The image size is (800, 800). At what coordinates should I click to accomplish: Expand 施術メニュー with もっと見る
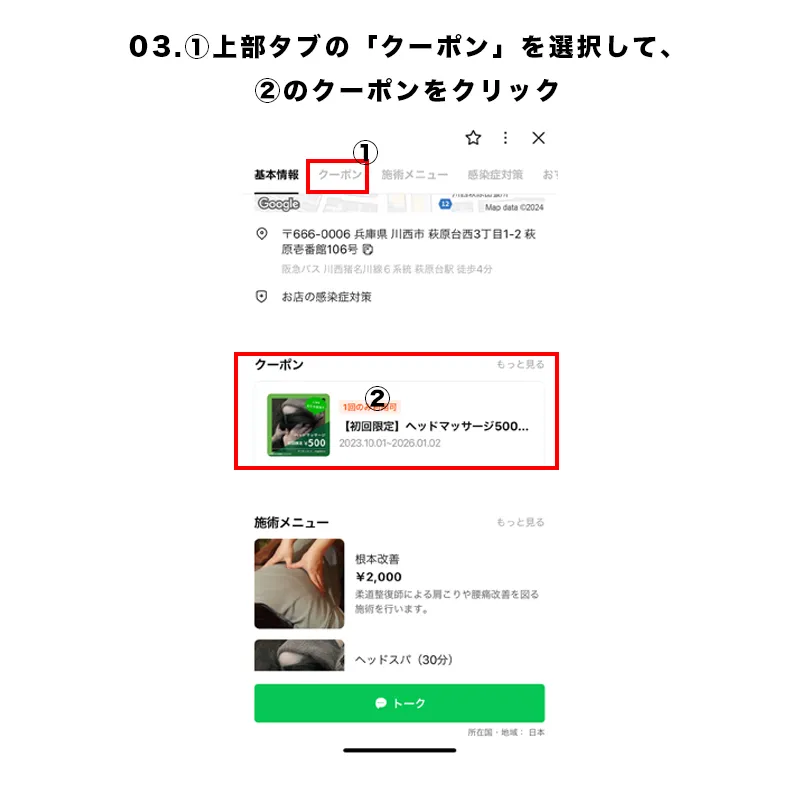tap(520, 522)
